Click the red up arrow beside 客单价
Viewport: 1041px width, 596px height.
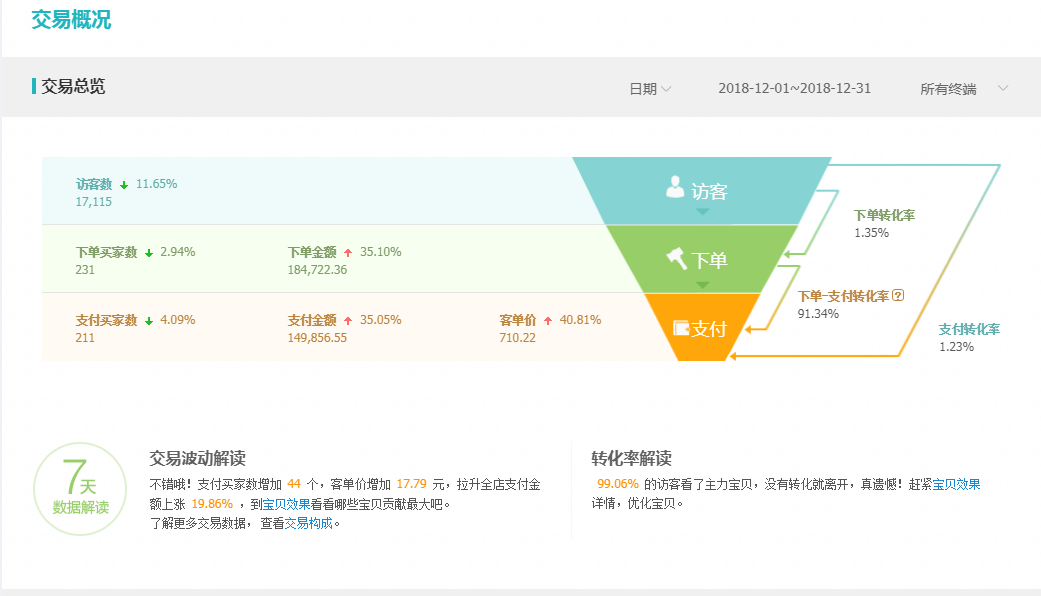click(548, 321)
